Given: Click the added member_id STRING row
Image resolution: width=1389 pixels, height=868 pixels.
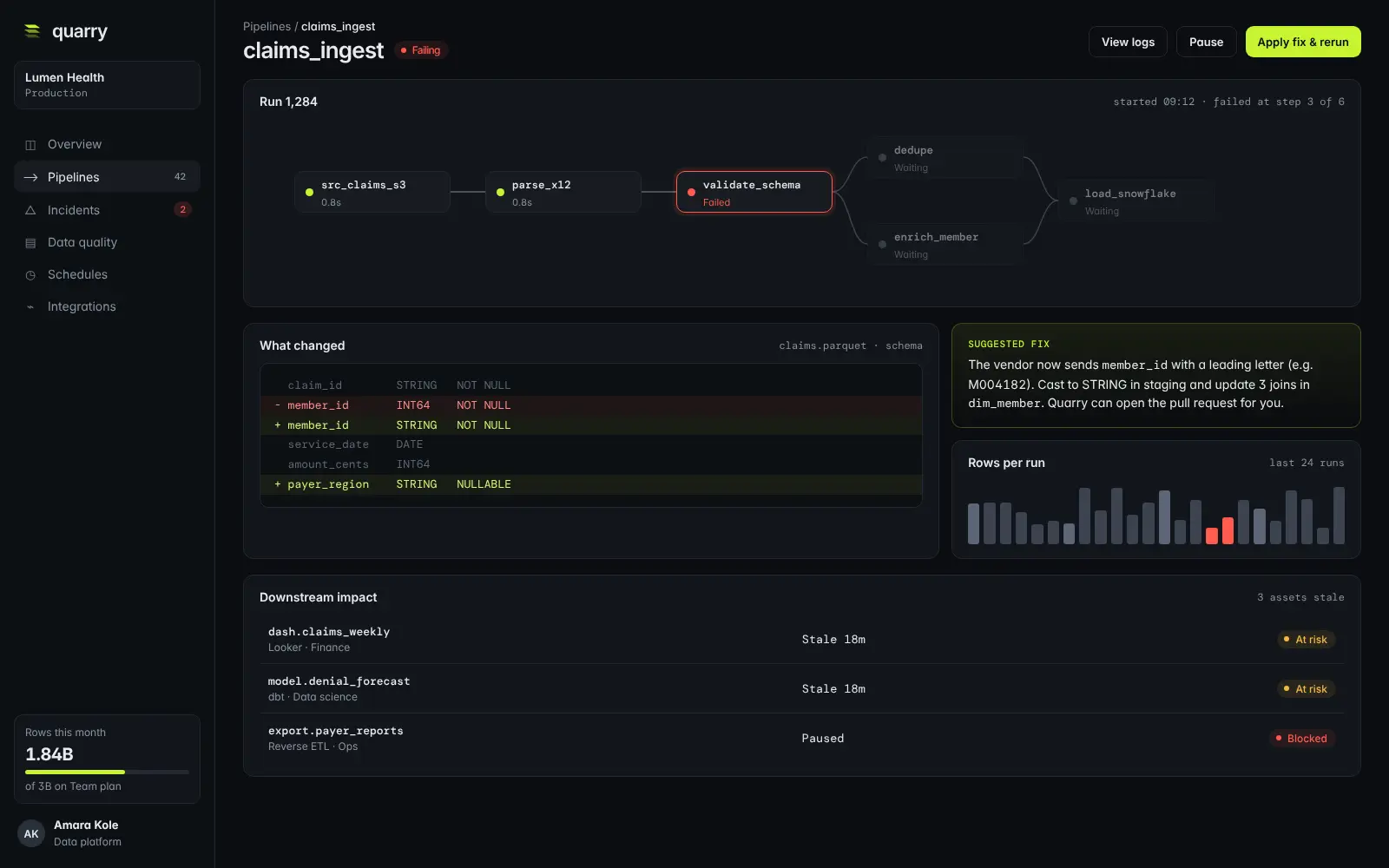Looking at the screenshot, I should [x=590, y=425].
